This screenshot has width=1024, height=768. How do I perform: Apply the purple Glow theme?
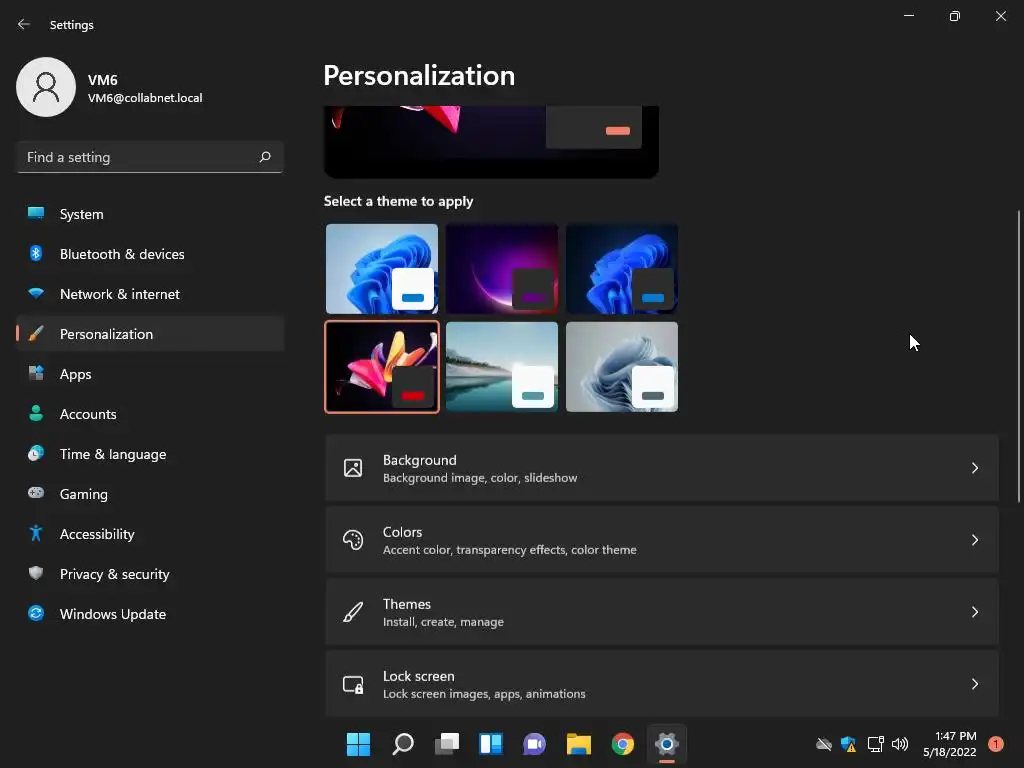pos(502,268)
